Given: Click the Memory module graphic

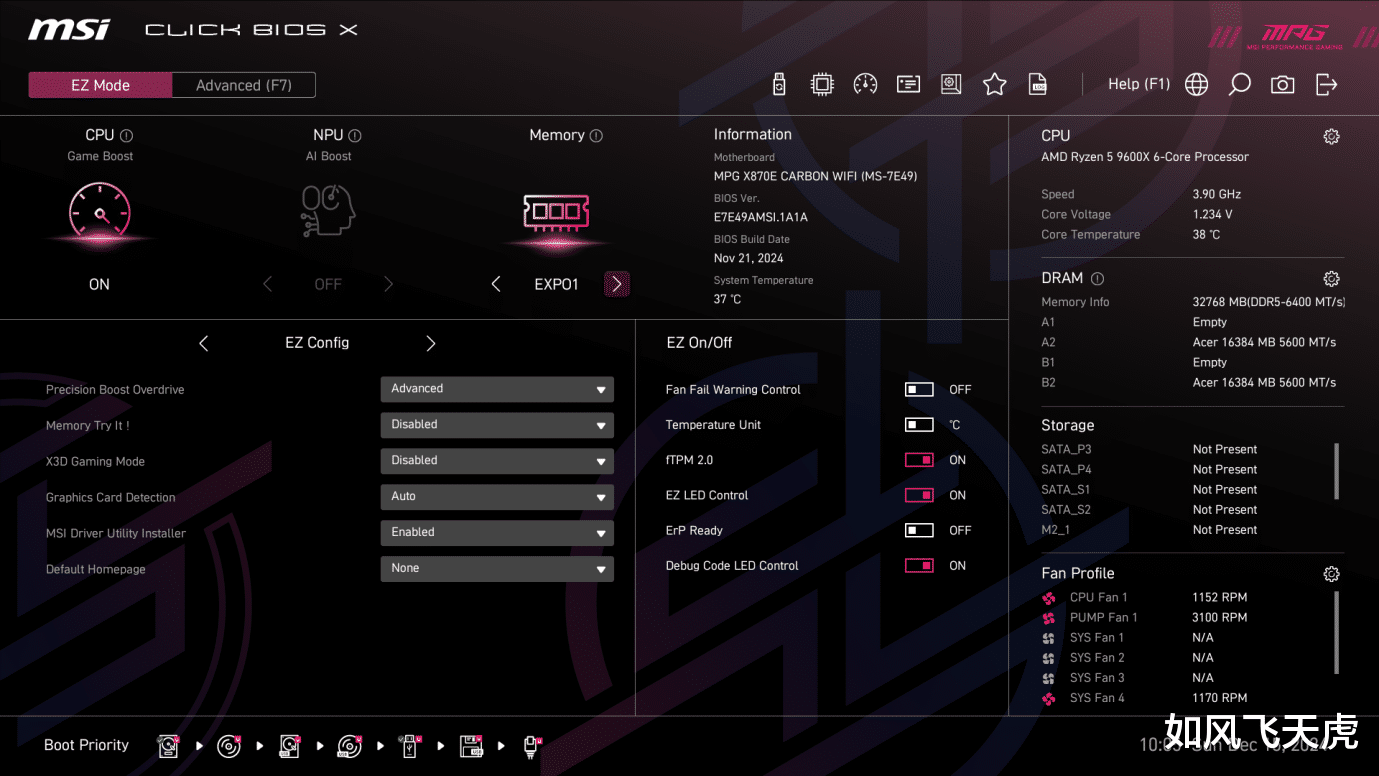Looking at the screenshot, I should pyautogui.click(x=556, y=212).
